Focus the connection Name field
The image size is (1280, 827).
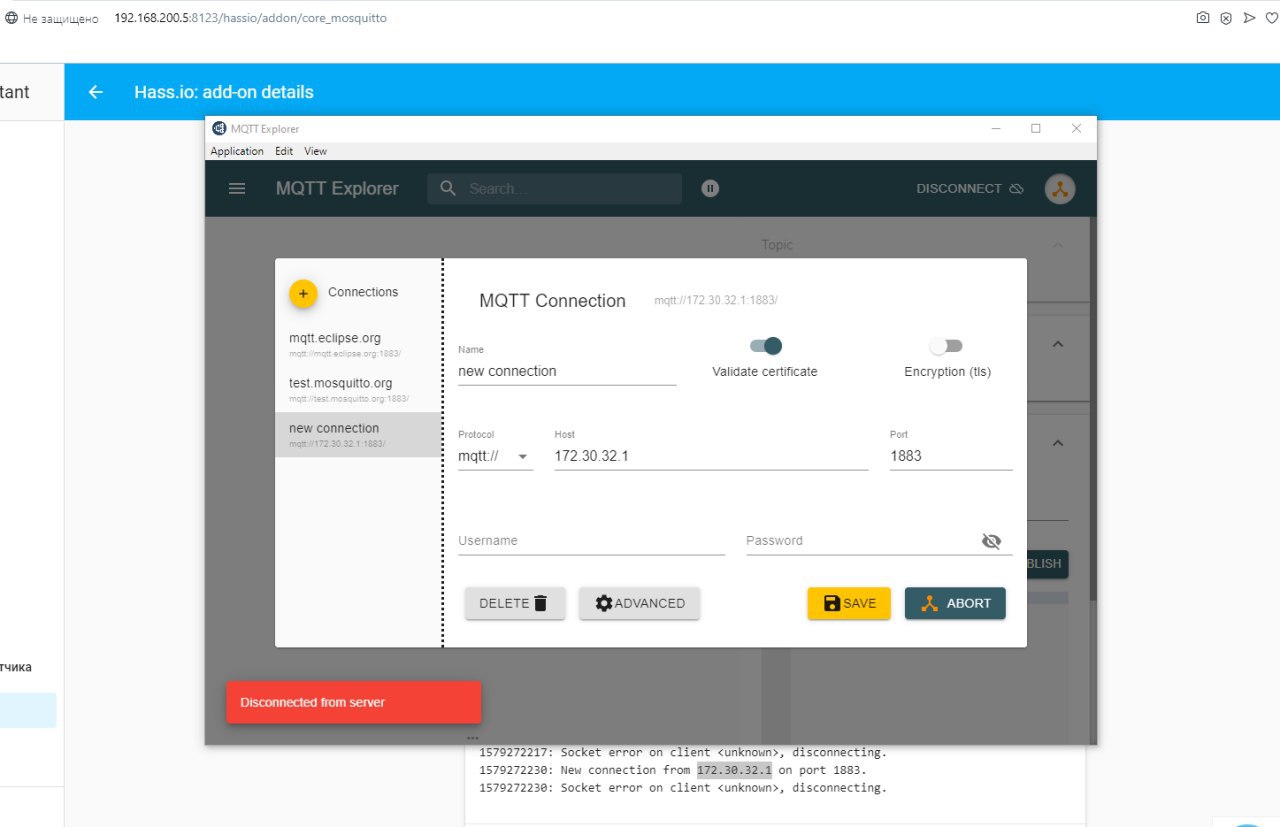[567, 371]
